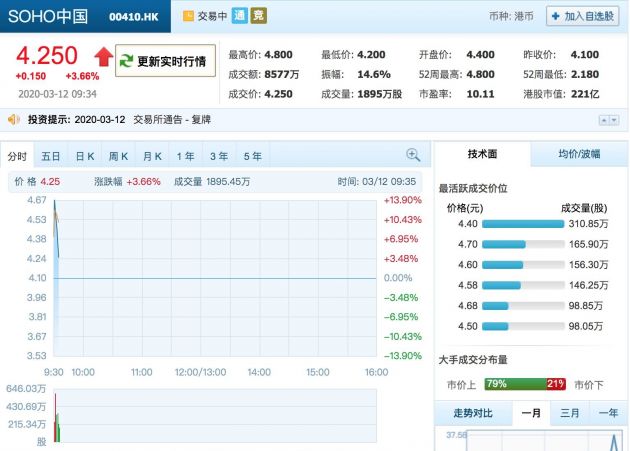This screenshot has width=630, height=451.
Task: Click the blue 通 badge
Action: 239,16
